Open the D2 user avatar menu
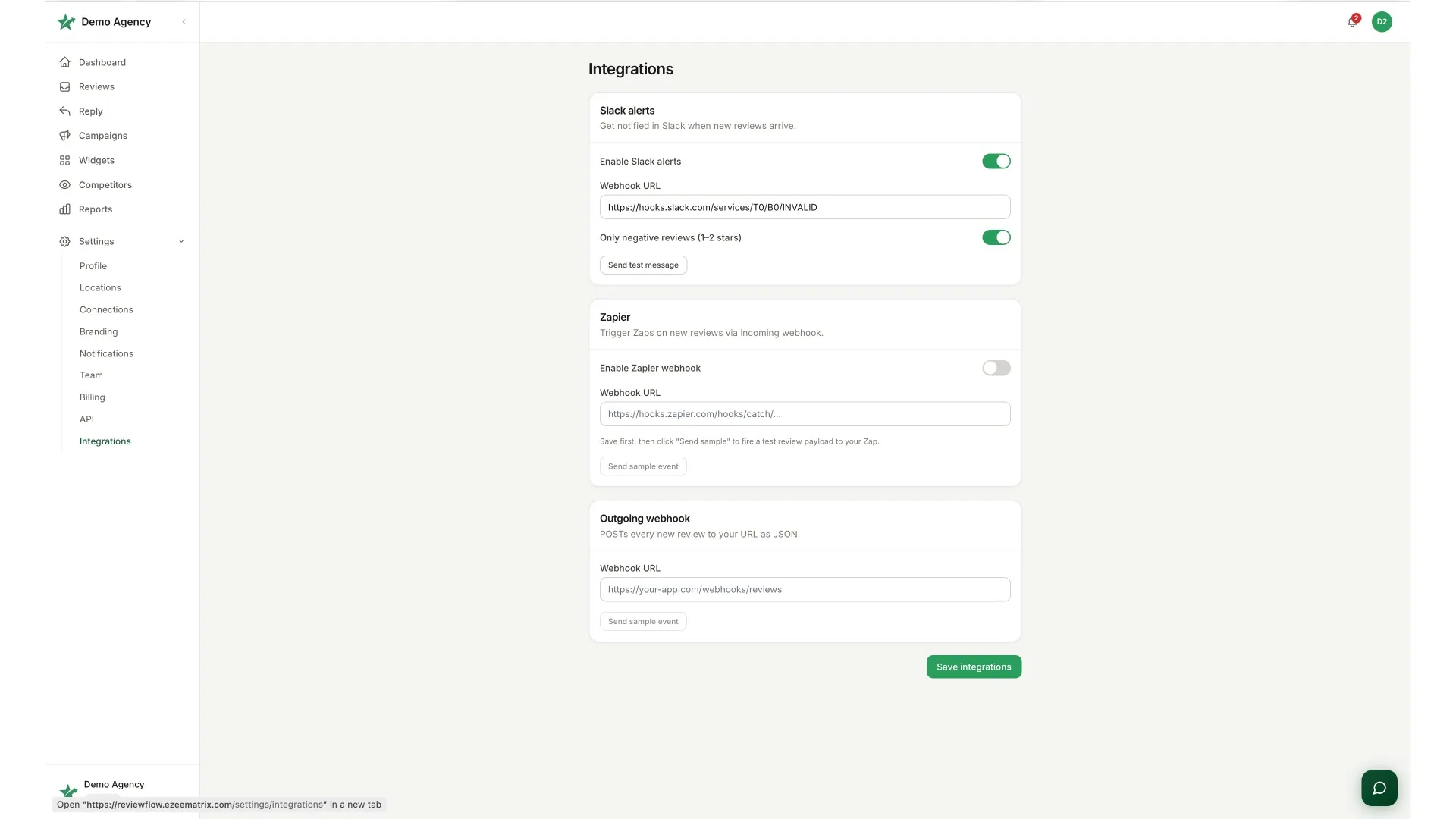 pos(1382,22)
